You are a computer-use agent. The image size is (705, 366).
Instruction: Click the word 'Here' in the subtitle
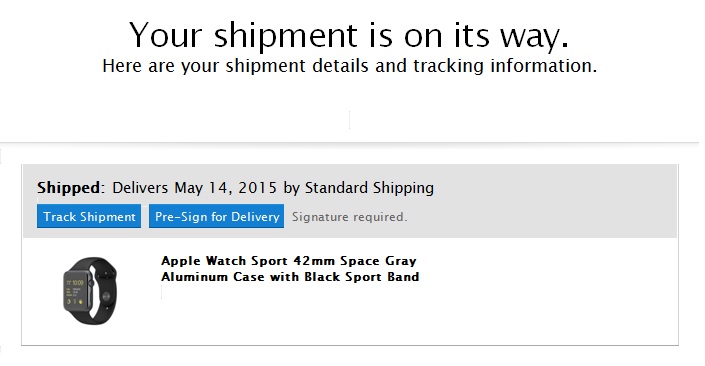122,66
